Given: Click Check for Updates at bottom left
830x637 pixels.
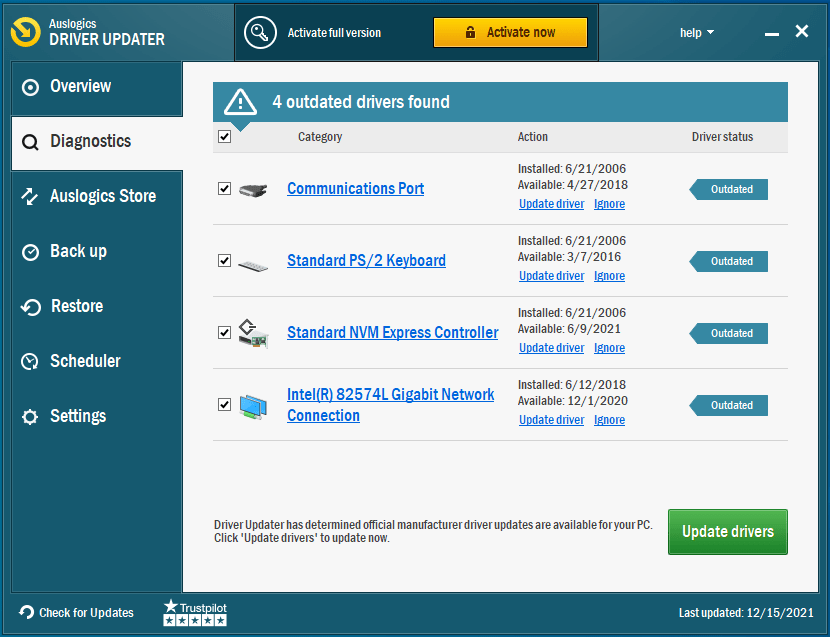Looking at the screenshot, I should (x=77, y=612).
